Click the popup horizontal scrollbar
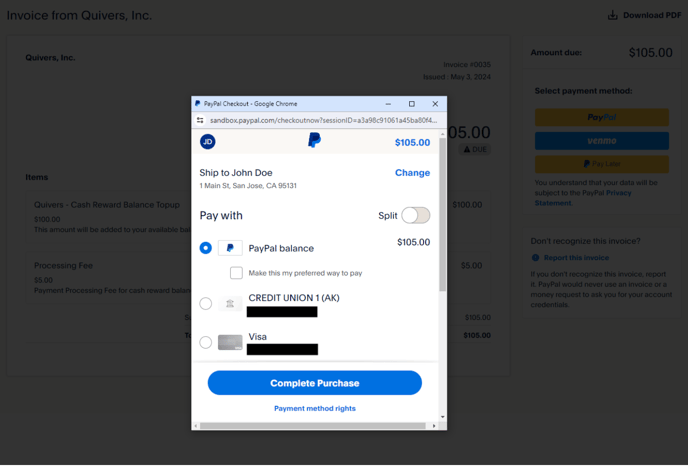The image size is (688, 467). pyautogui.click(x=313, y=426)
